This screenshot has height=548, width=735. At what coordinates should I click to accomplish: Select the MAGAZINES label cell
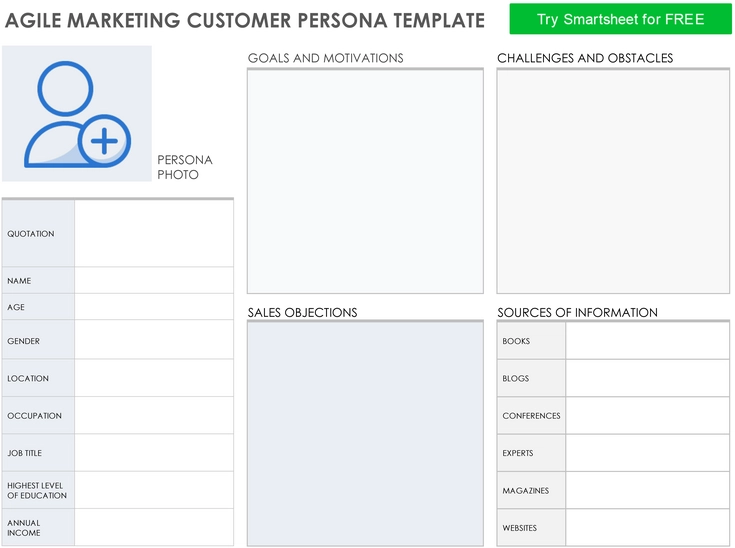pyautogui.click(x=531, y=490)
